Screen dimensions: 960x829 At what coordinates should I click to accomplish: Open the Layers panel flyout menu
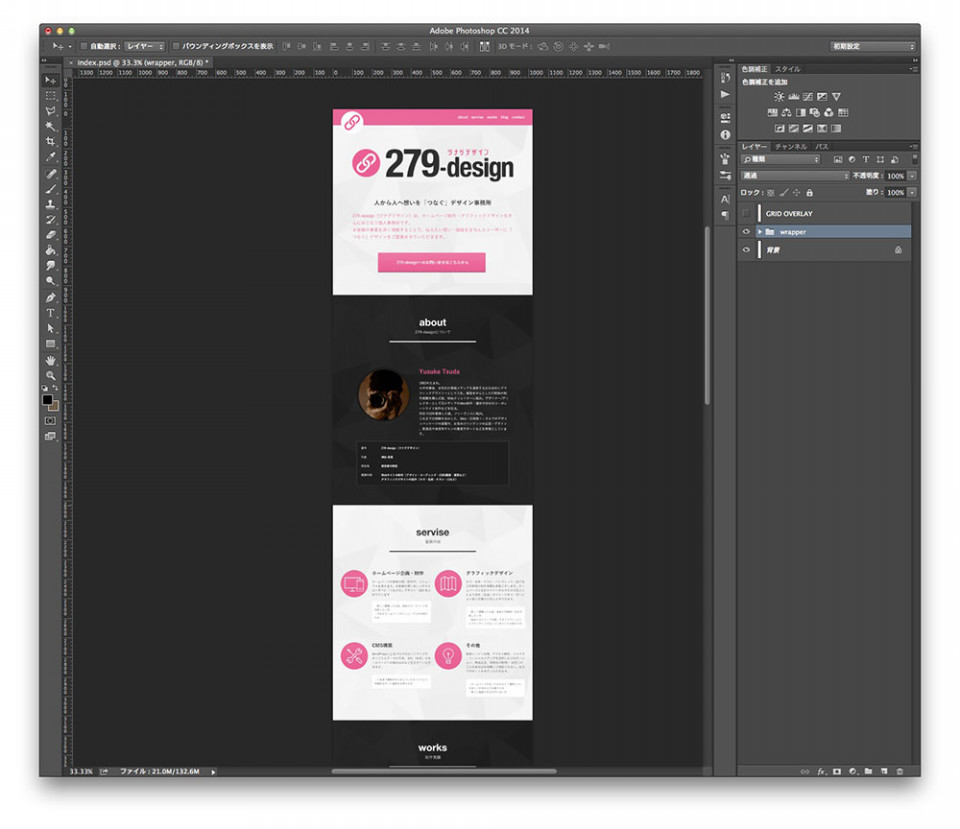913,147
